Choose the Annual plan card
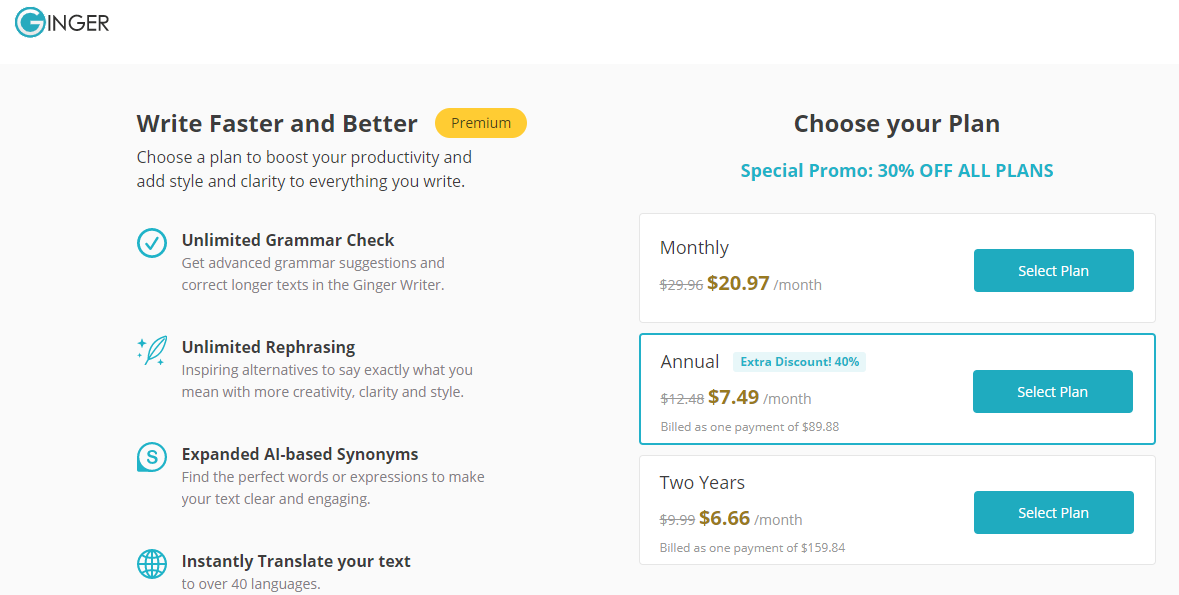This screenshot has width=1179, height=595. pos(897,390)
